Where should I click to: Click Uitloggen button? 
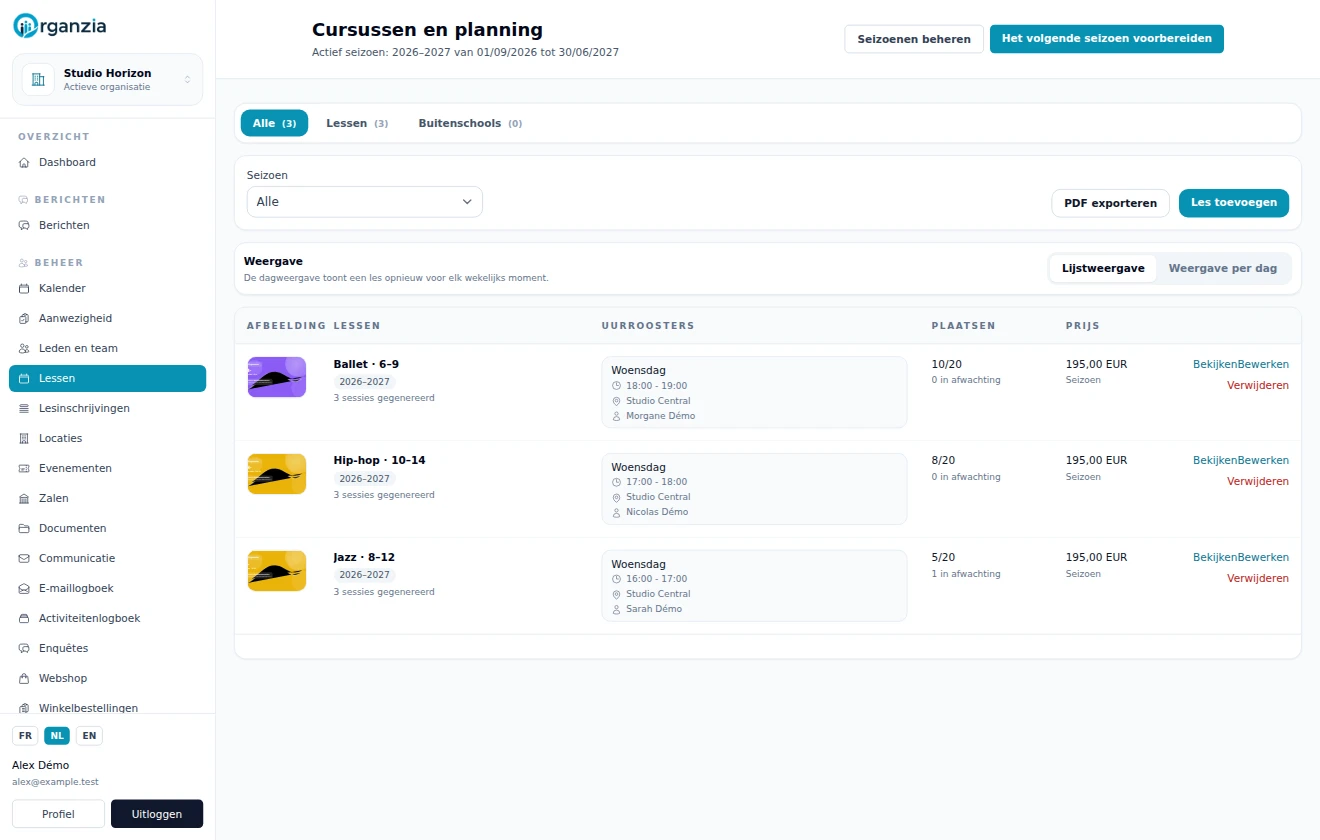pos(157,814)
